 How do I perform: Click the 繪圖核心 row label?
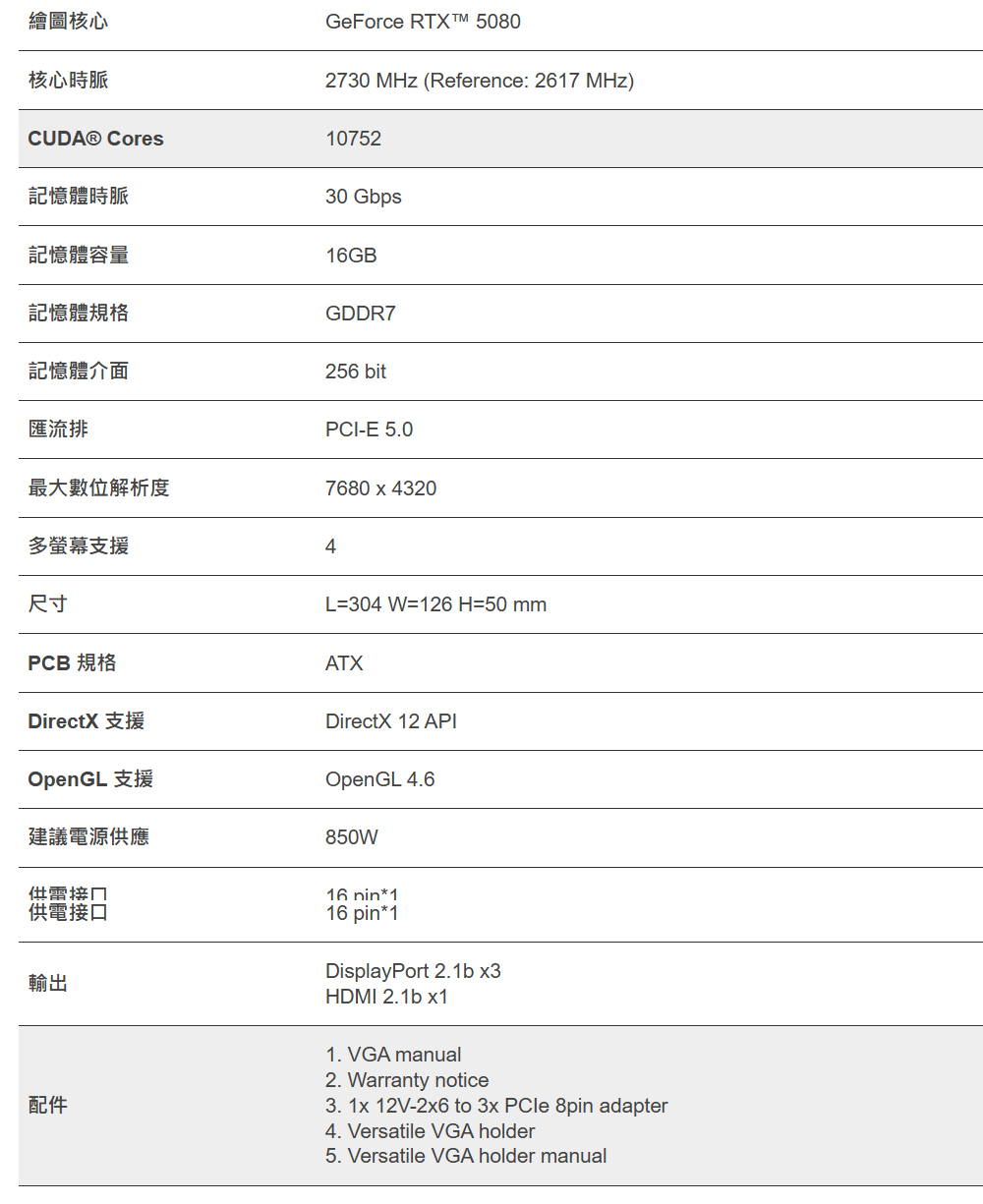click(x=68, y=21)
